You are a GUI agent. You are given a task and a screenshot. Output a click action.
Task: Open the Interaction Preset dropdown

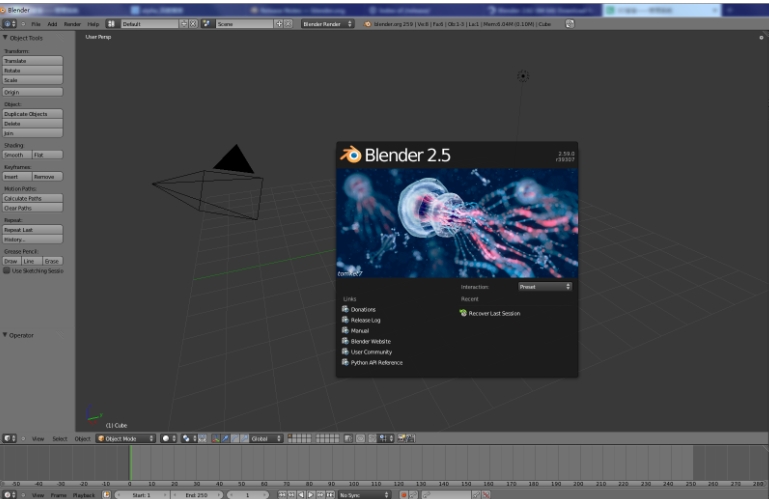545,287
